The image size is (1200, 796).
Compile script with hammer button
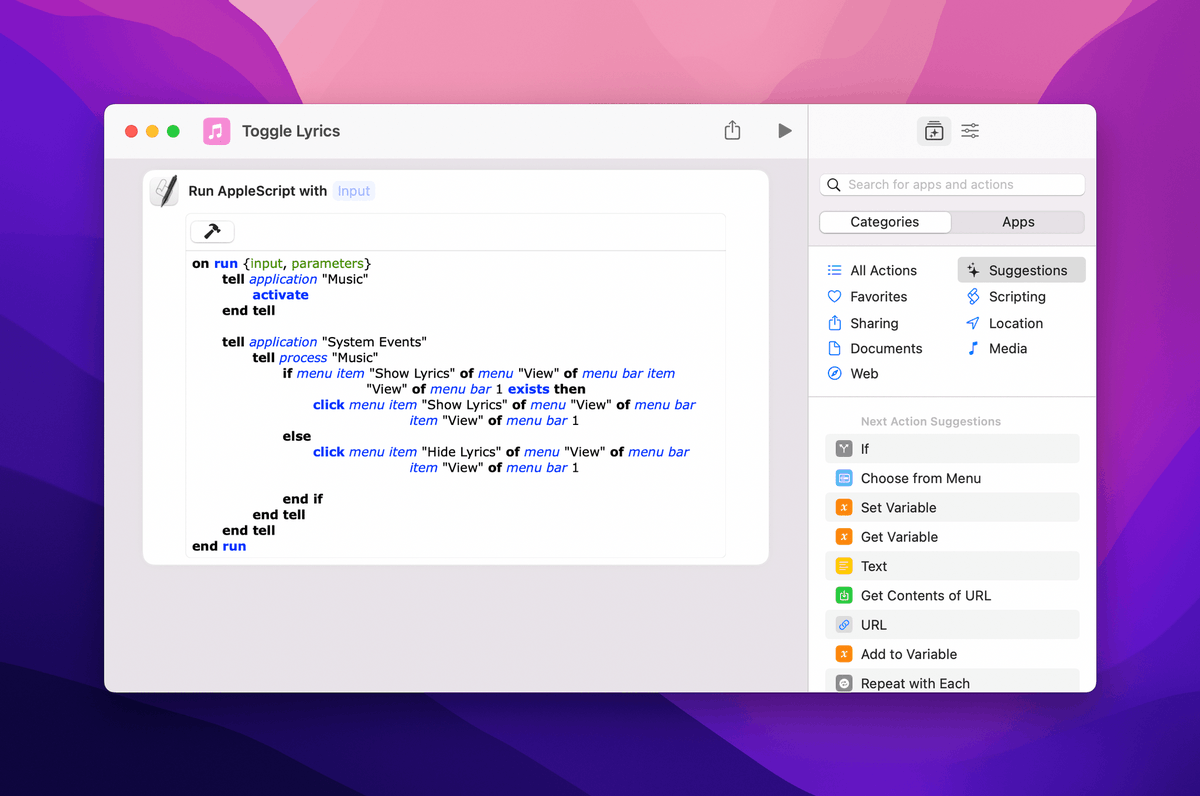[212, 231]
